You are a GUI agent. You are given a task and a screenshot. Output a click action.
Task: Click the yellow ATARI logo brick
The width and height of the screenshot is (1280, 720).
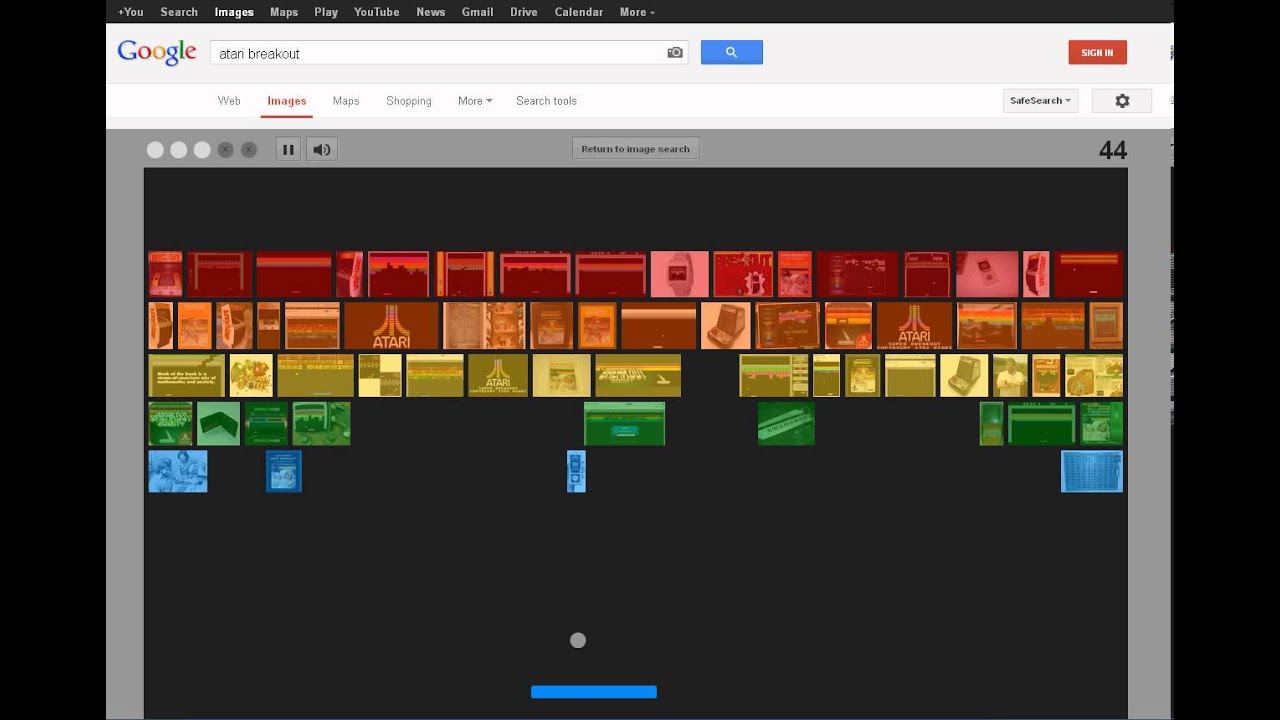(498, 375)
